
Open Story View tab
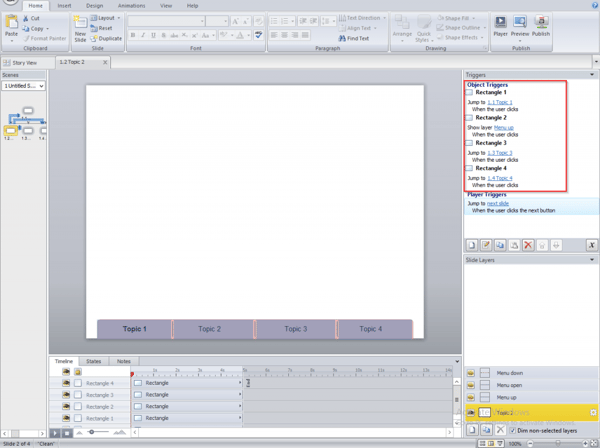24,62
